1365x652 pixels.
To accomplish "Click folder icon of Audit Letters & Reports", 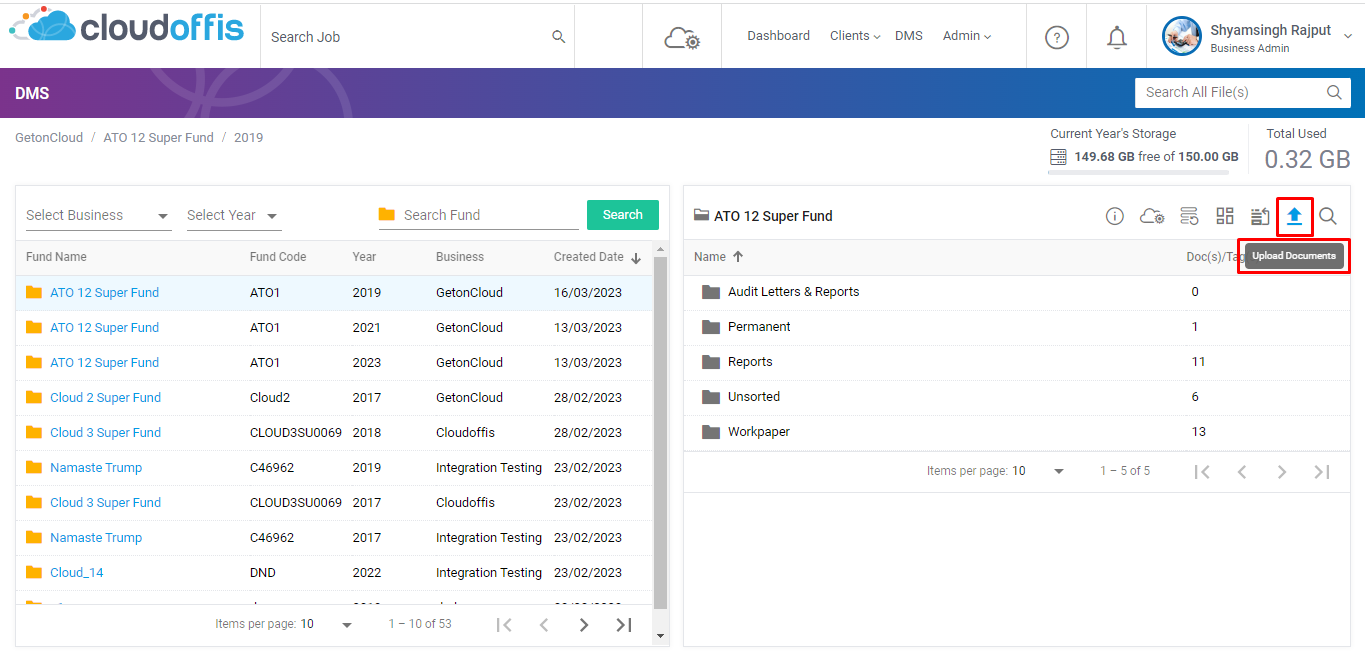I will coord(711,292).
